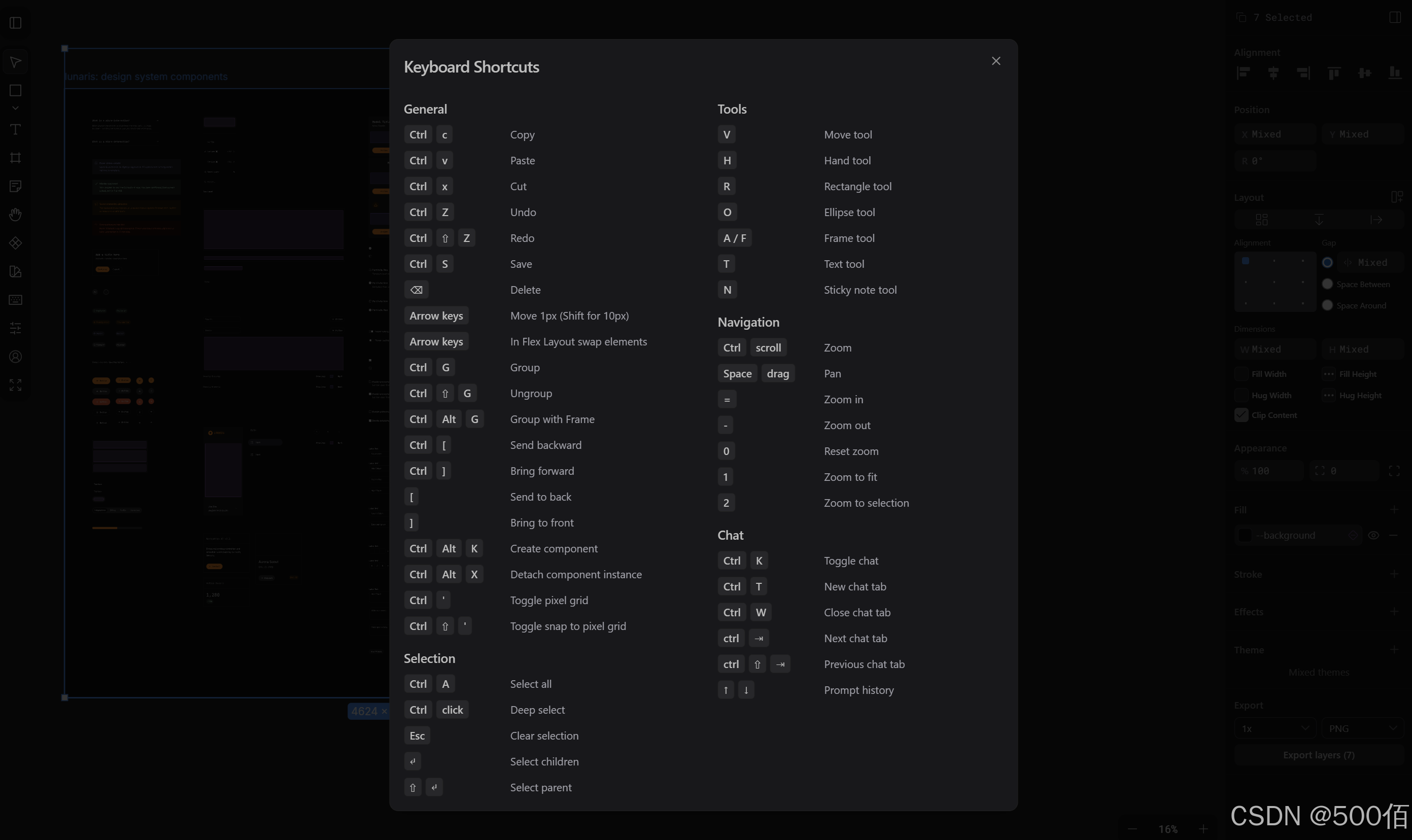Select the Hand tool in left toolbar

click(16, 215)
